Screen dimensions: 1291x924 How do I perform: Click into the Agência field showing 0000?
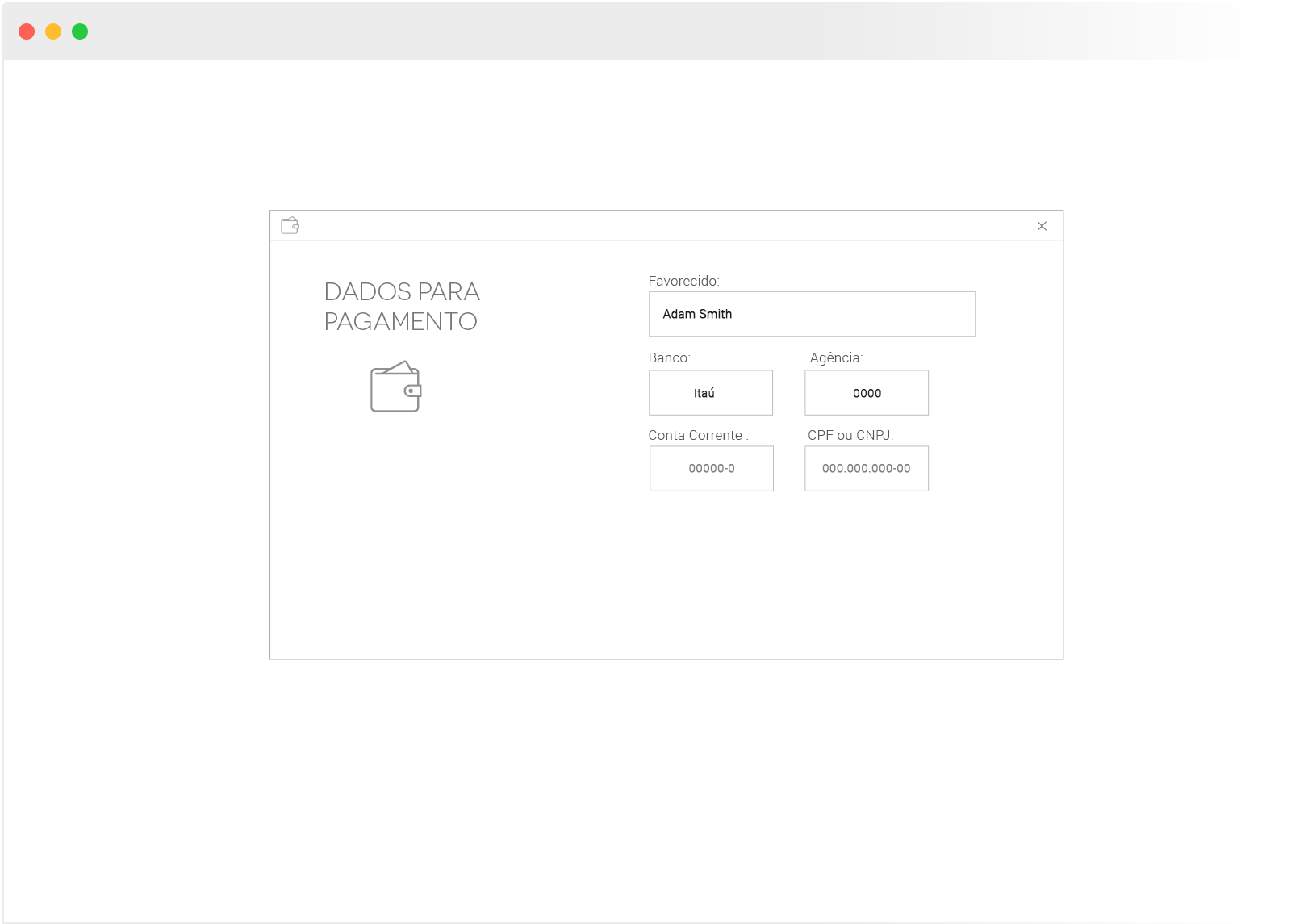pyautogui.click(x=867, y=393)
